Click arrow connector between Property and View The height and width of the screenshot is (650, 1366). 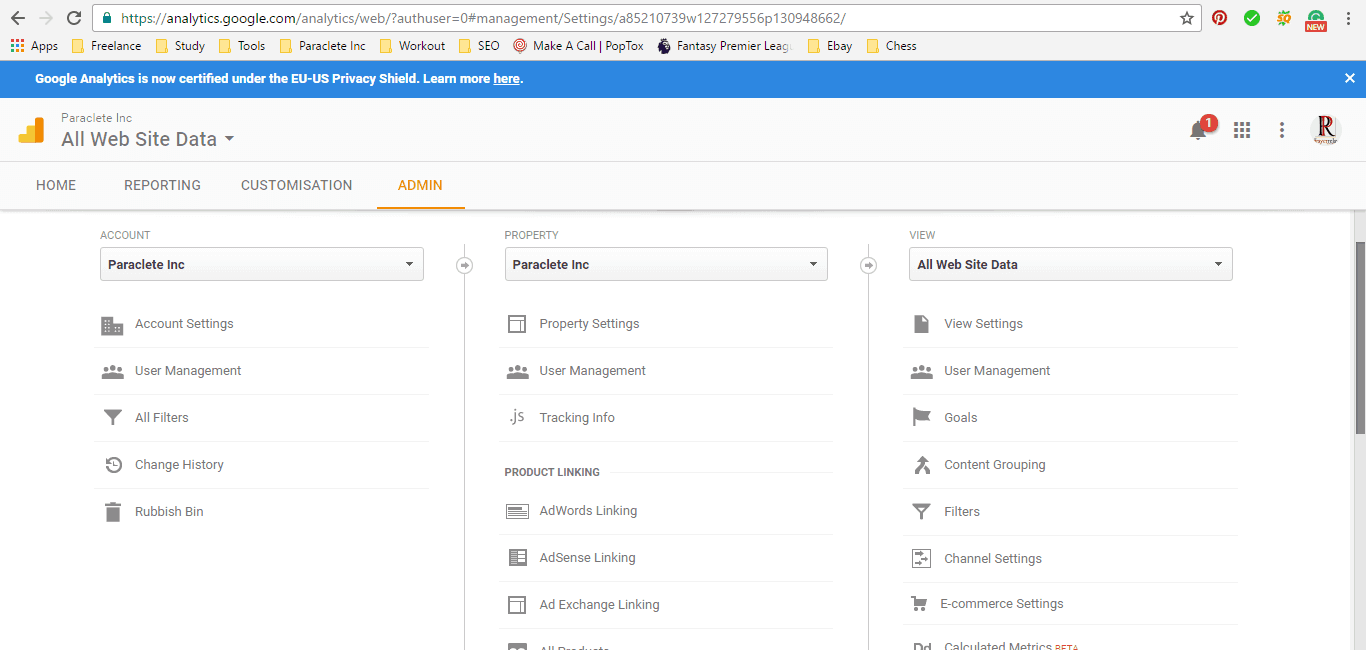click(x=868, y=265)
